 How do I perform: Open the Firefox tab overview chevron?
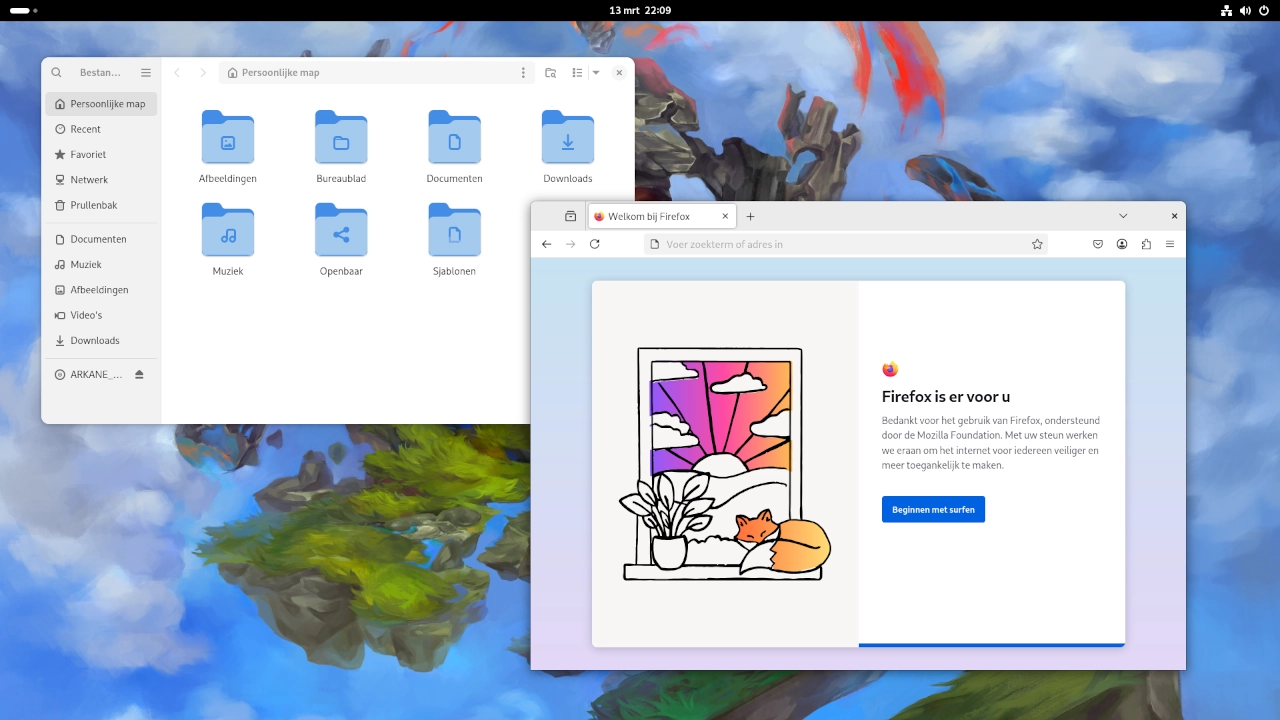click(x=1123, y=215)
